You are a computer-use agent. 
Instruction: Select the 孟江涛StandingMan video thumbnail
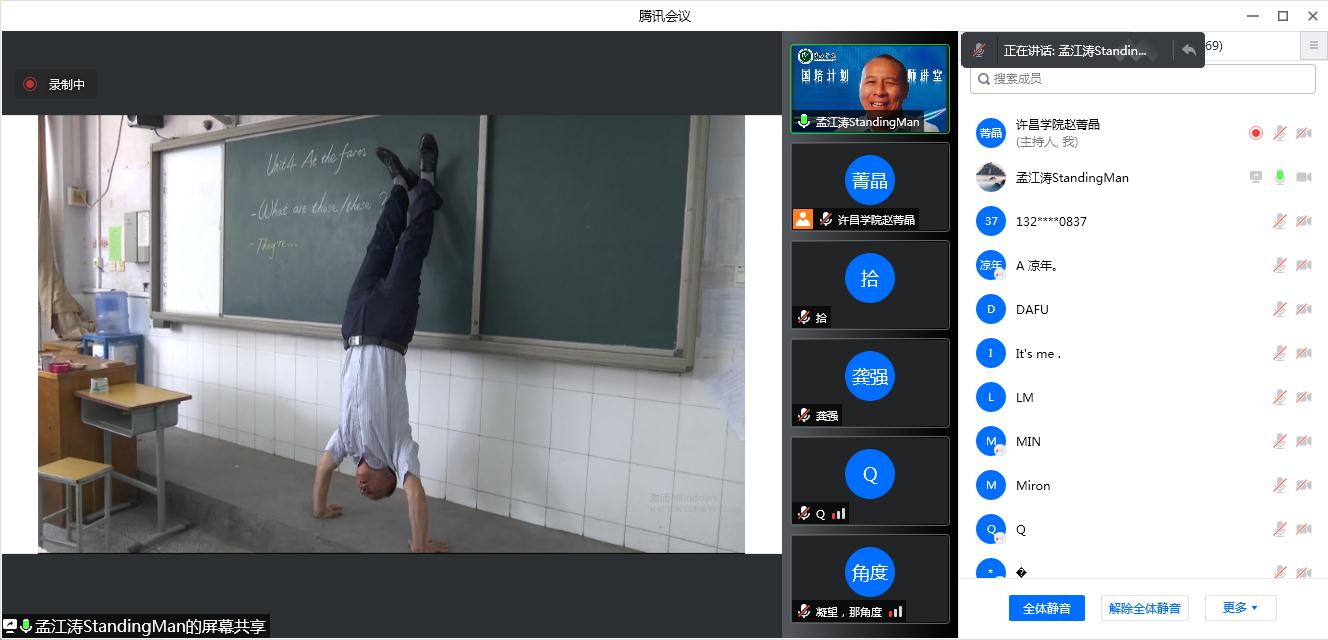pyautogui.click(x=870, y=88)
